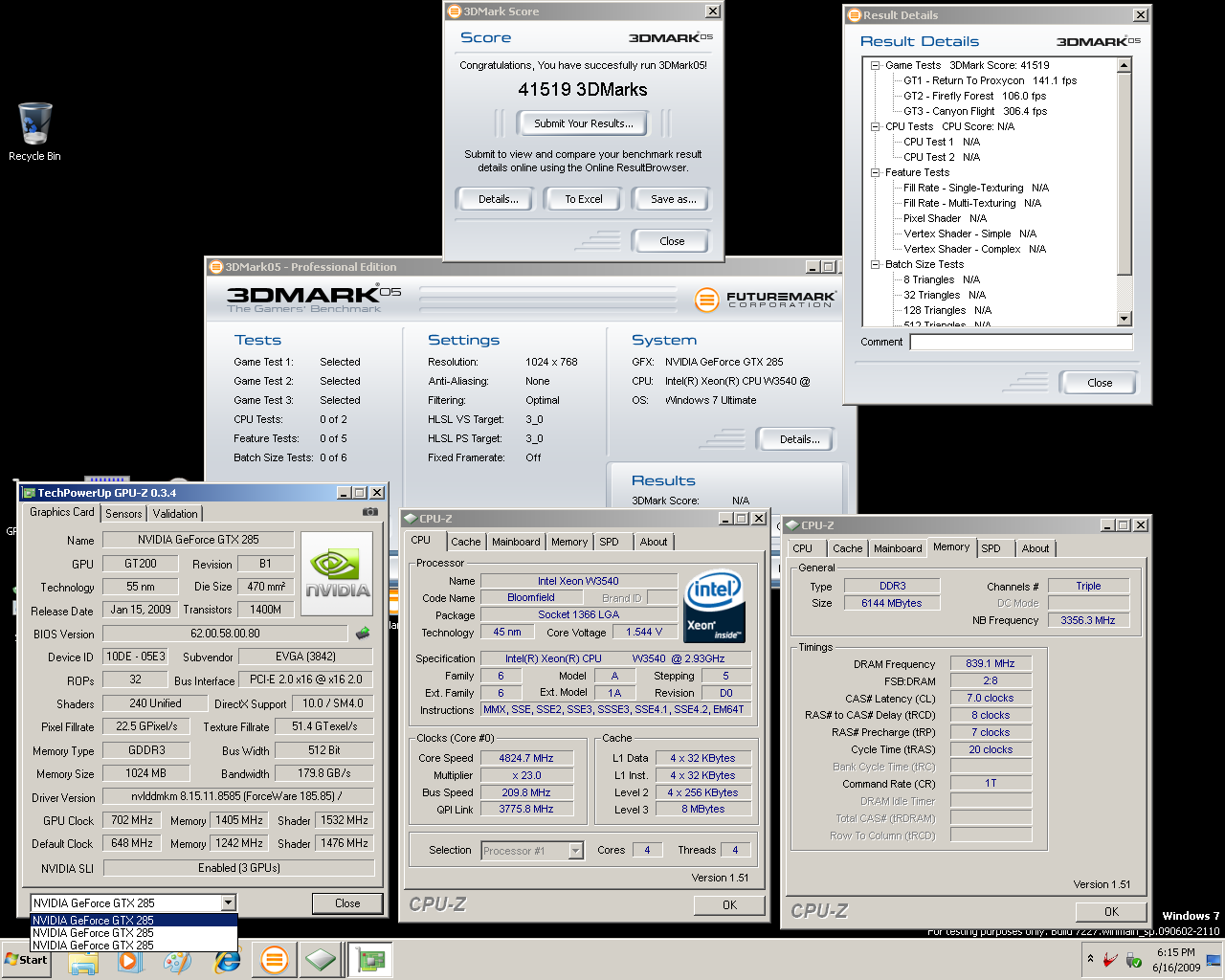Click the DRAM Frequency 839.1 MHz value
The image size is (1225, 980).
coord(991,663)
